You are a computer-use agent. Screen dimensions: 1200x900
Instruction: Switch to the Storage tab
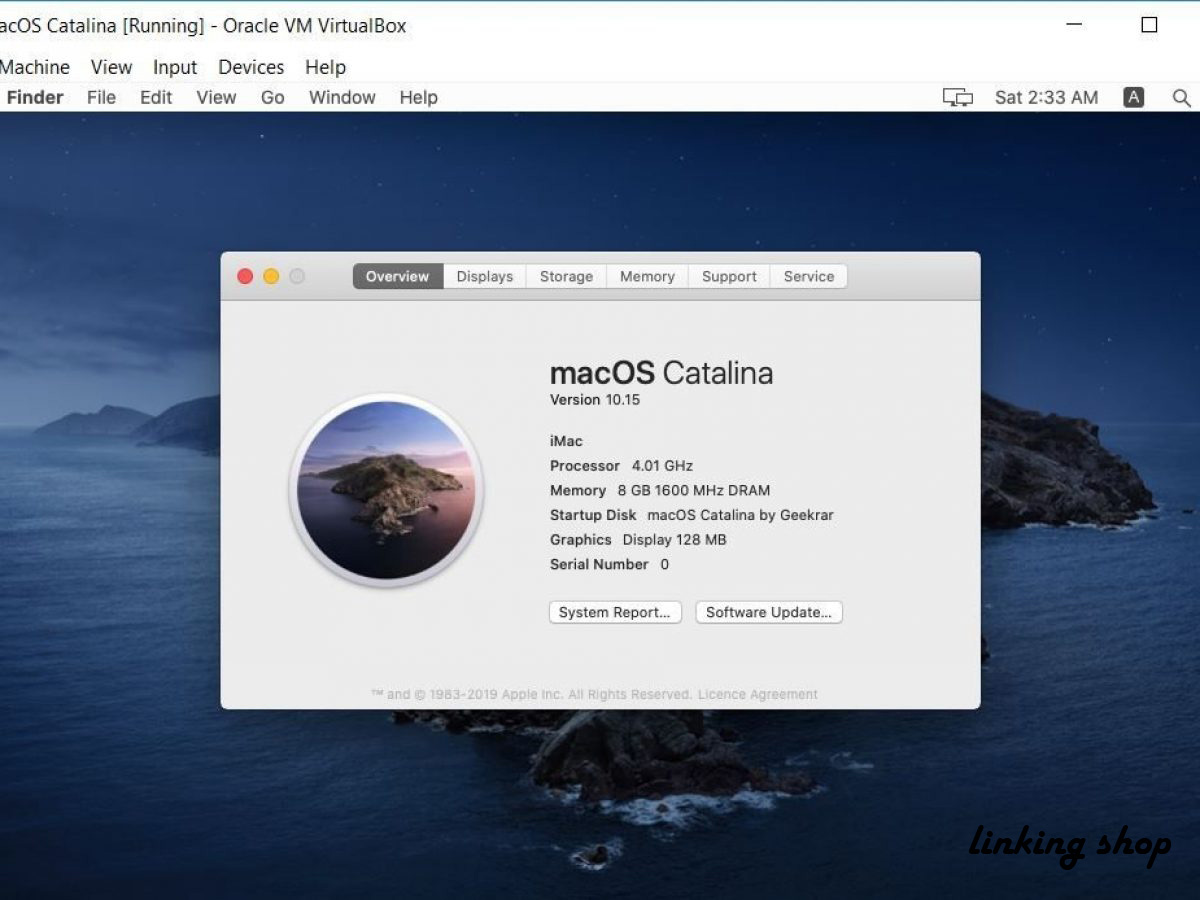(x=565, y=276)
